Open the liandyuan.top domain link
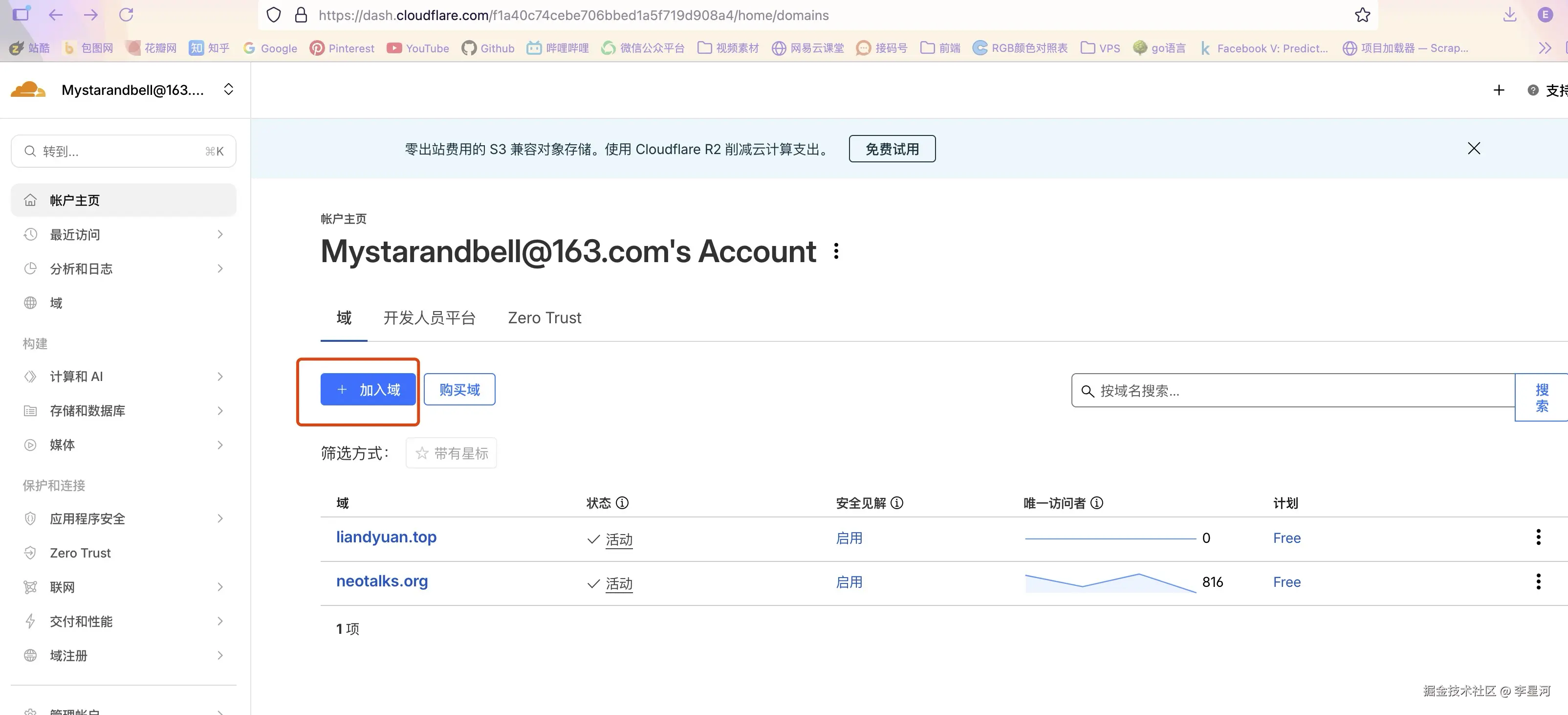1568x715 pixels. point(386,537)
